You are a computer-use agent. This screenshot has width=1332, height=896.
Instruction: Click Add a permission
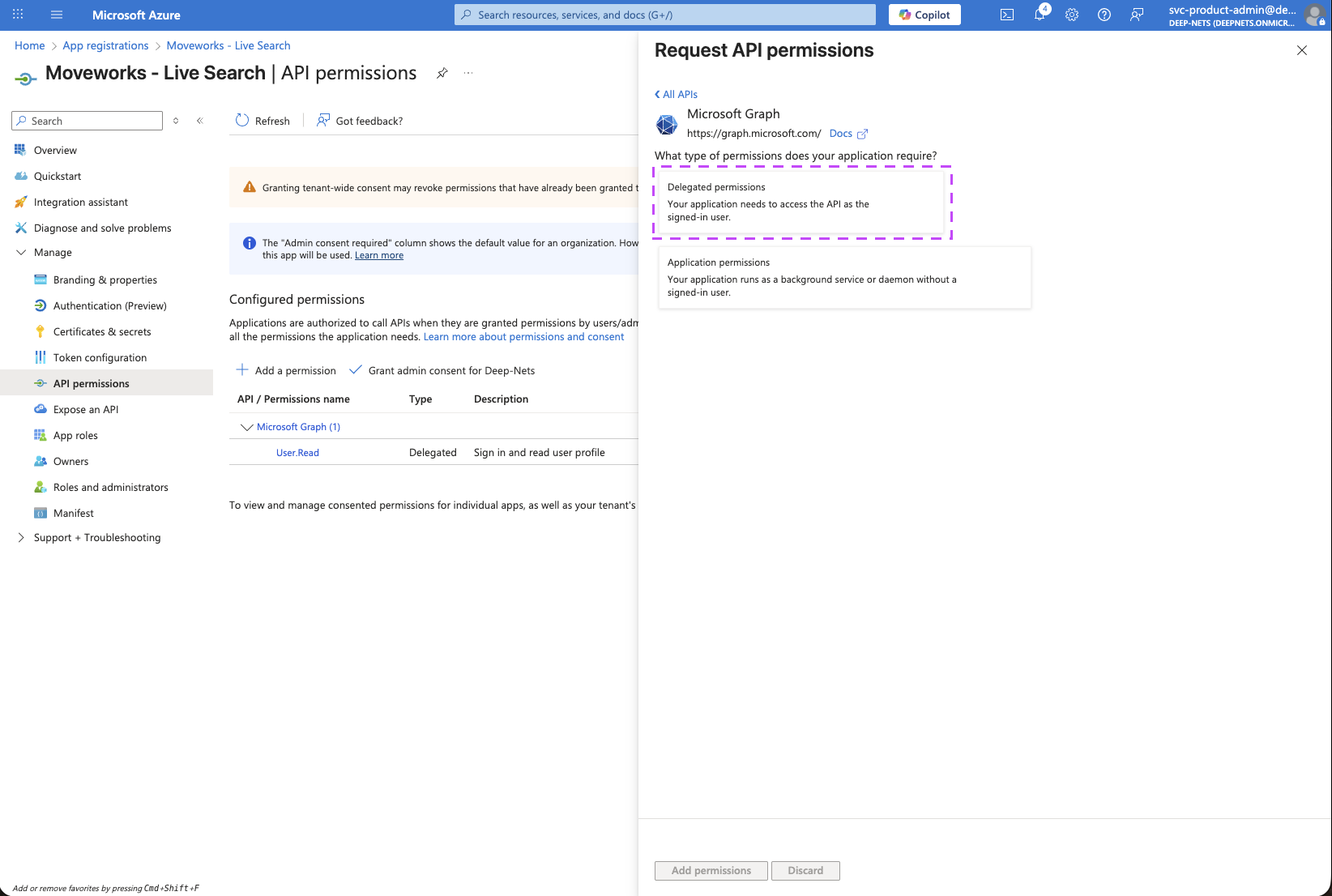pos(286,370)
